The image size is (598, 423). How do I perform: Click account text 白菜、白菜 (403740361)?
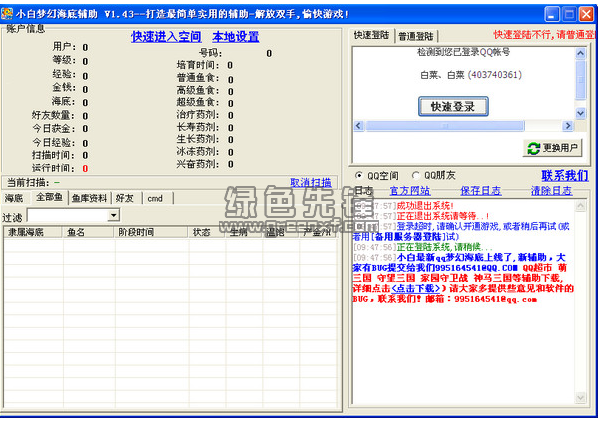pyautogui.click(x=471, y=75)
